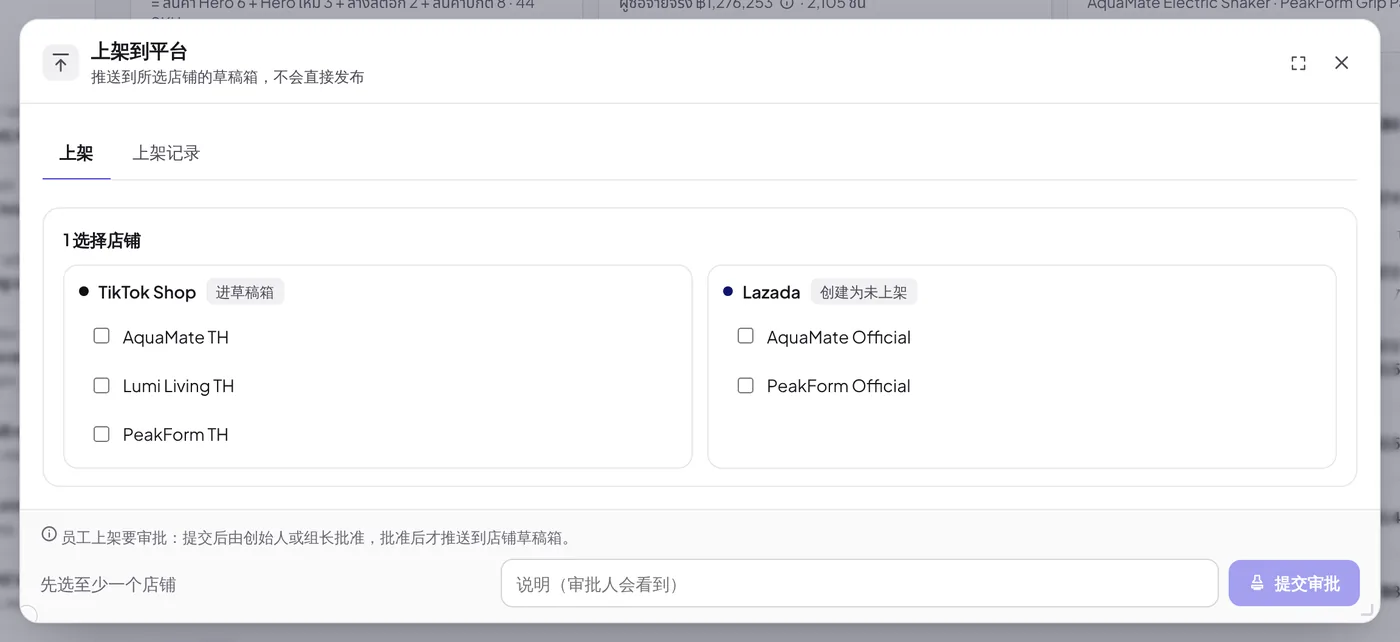Switch to the 上架 tab
The image size is (1400, 642).
point(76,153)
